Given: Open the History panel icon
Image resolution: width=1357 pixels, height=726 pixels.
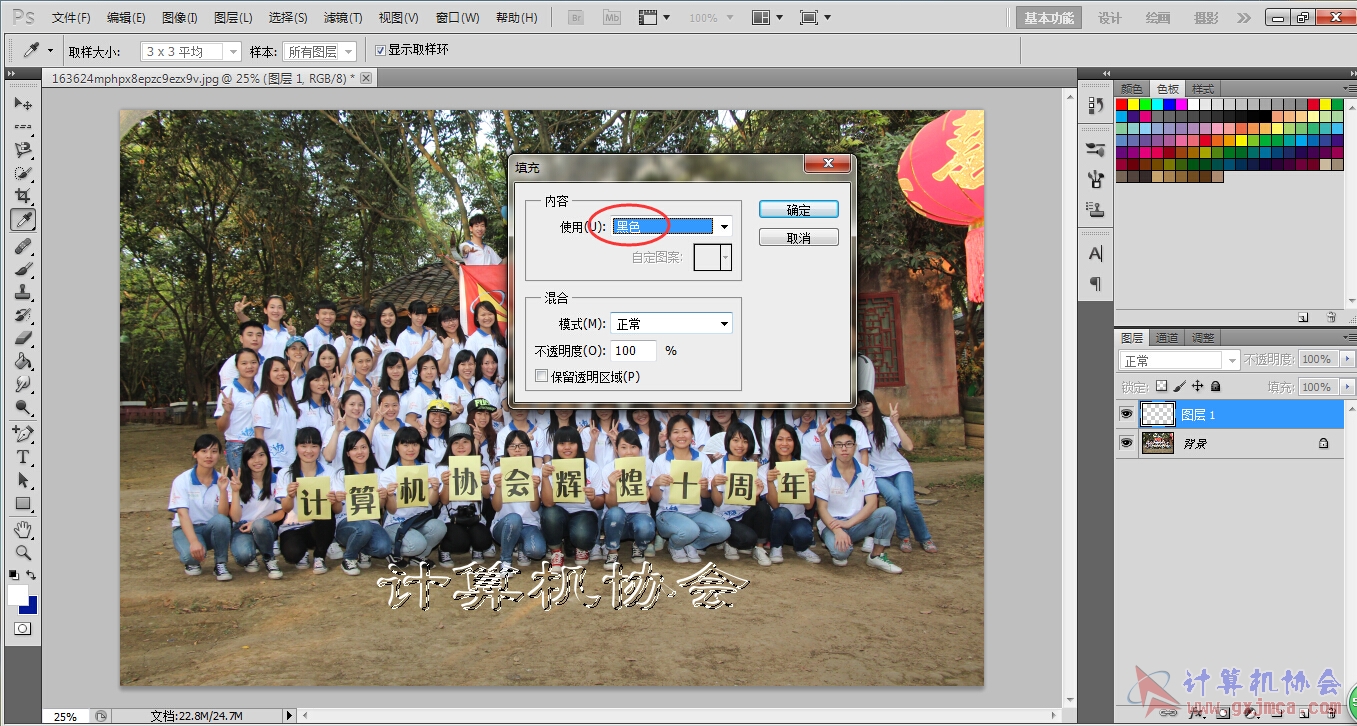Looking at the screenshot, I should (x=1095, y=105).
